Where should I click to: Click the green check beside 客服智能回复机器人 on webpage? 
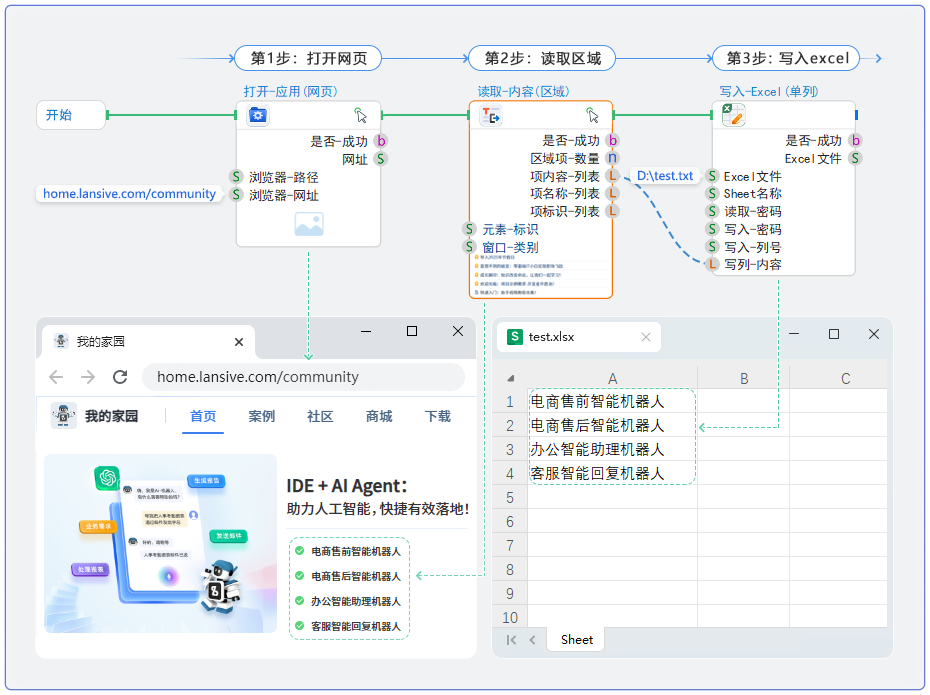(298, 626)
